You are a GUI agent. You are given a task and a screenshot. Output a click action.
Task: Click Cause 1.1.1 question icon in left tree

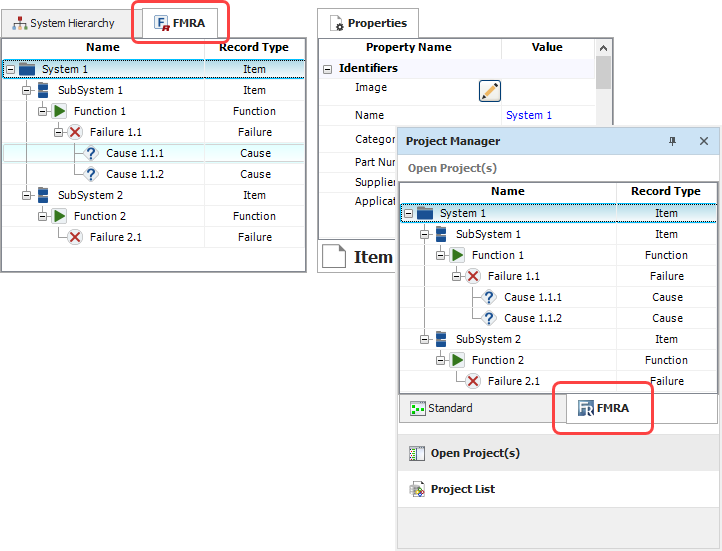pos(91,153)
